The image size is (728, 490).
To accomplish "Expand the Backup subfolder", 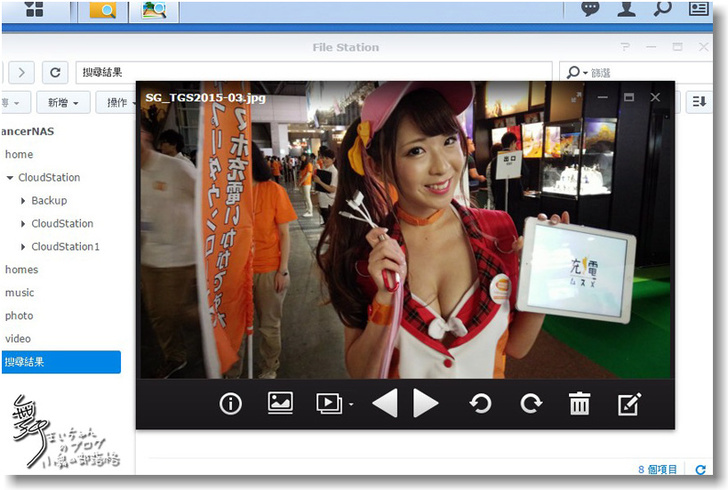I will [22, 201].
